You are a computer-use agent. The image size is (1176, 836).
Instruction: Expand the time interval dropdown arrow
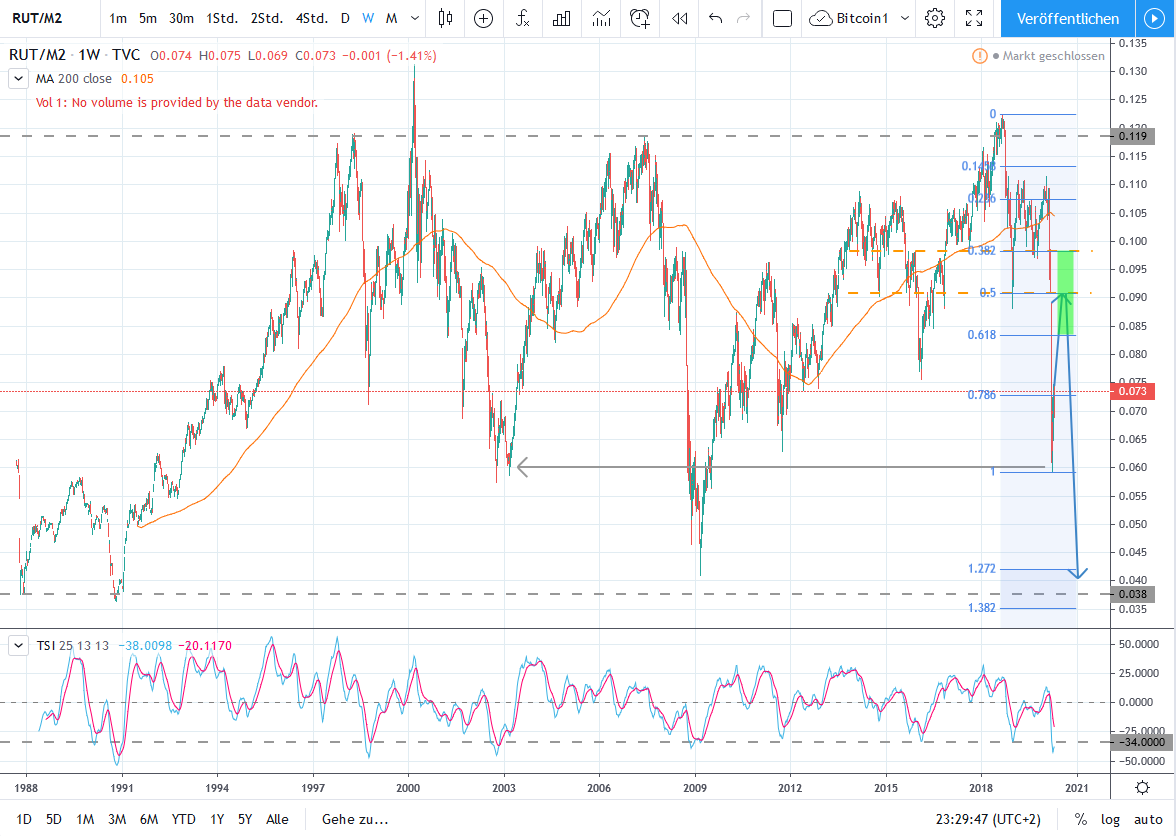tap(415, 18)
